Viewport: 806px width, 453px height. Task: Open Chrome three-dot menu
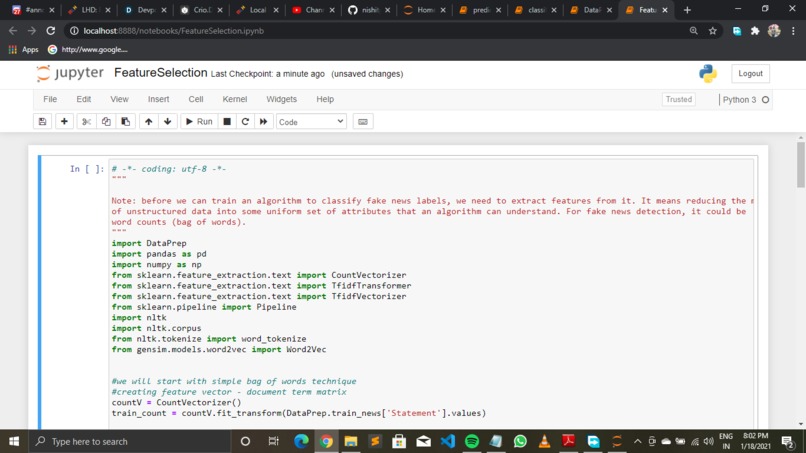pos(793,31)
